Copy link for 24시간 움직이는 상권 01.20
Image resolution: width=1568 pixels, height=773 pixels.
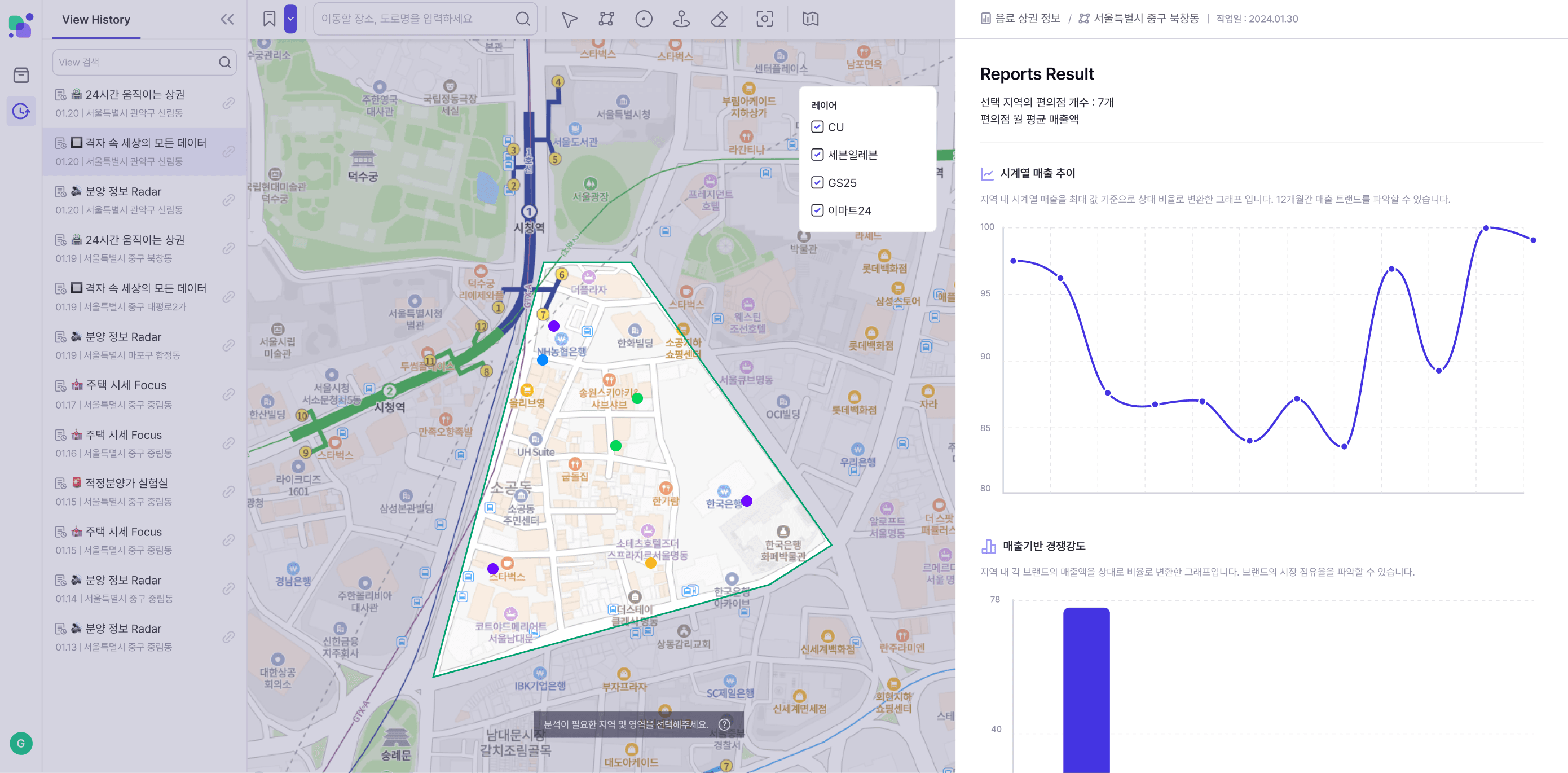pyautogui.click(x=228, y=103)
